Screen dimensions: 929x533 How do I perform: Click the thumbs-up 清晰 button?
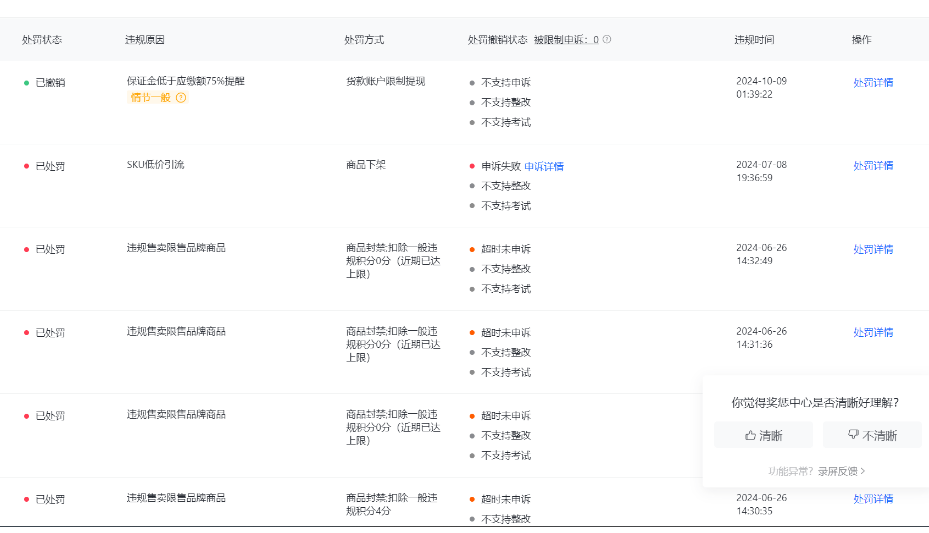[764, 435]
